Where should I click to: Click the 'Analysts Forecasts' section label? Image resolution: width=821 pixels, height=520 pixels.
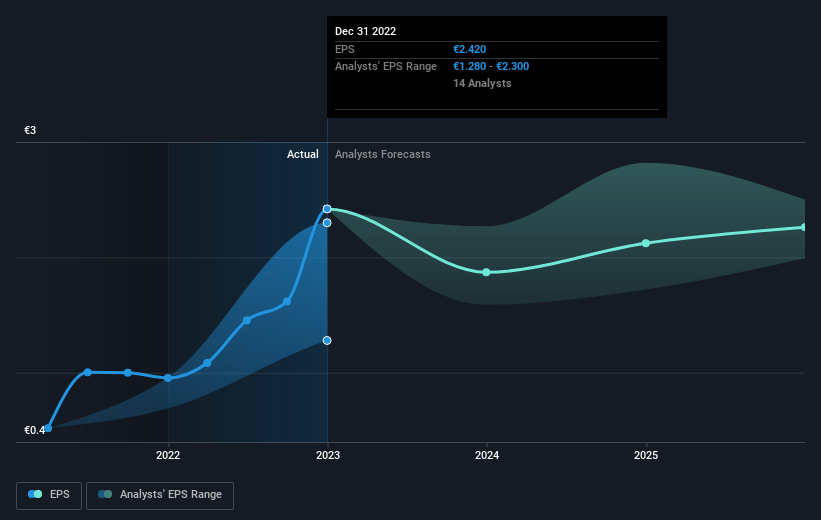(x=383, y=154)
